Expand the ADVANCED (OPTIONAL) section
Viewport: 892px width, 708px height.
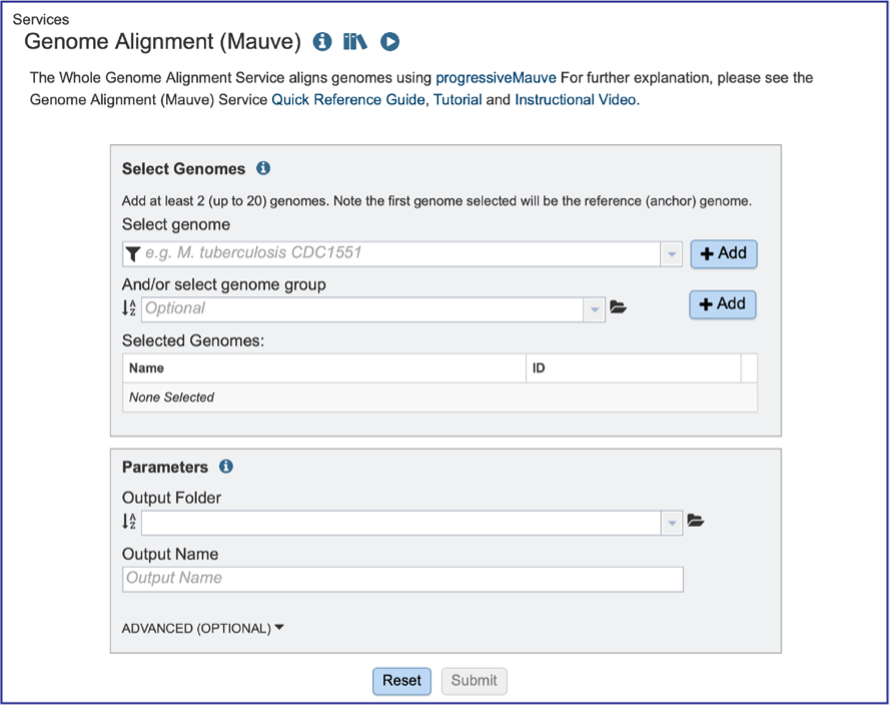click(203, 628)
